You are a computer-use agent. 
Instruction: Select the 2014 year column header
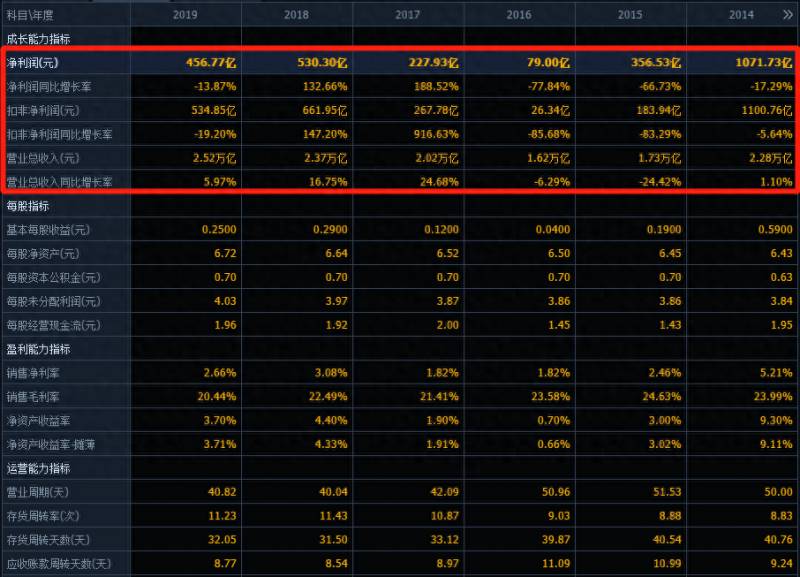tap(741, 15)
